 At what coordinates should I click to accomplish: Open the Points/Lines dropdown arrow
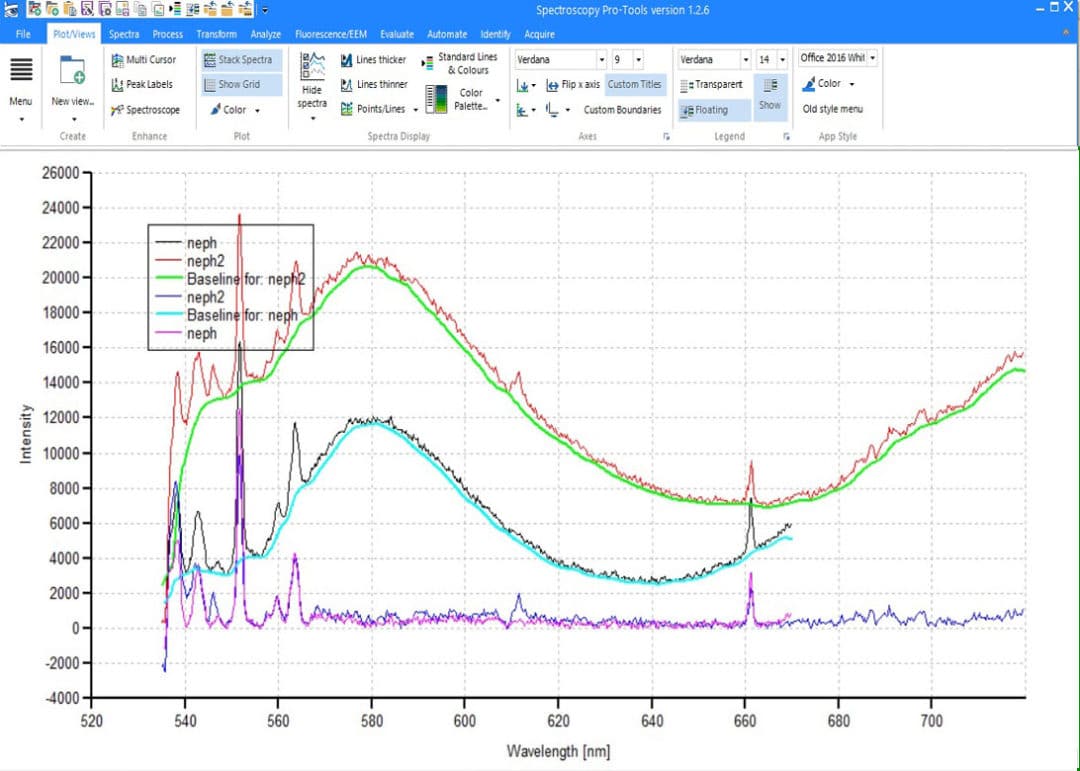416,109
